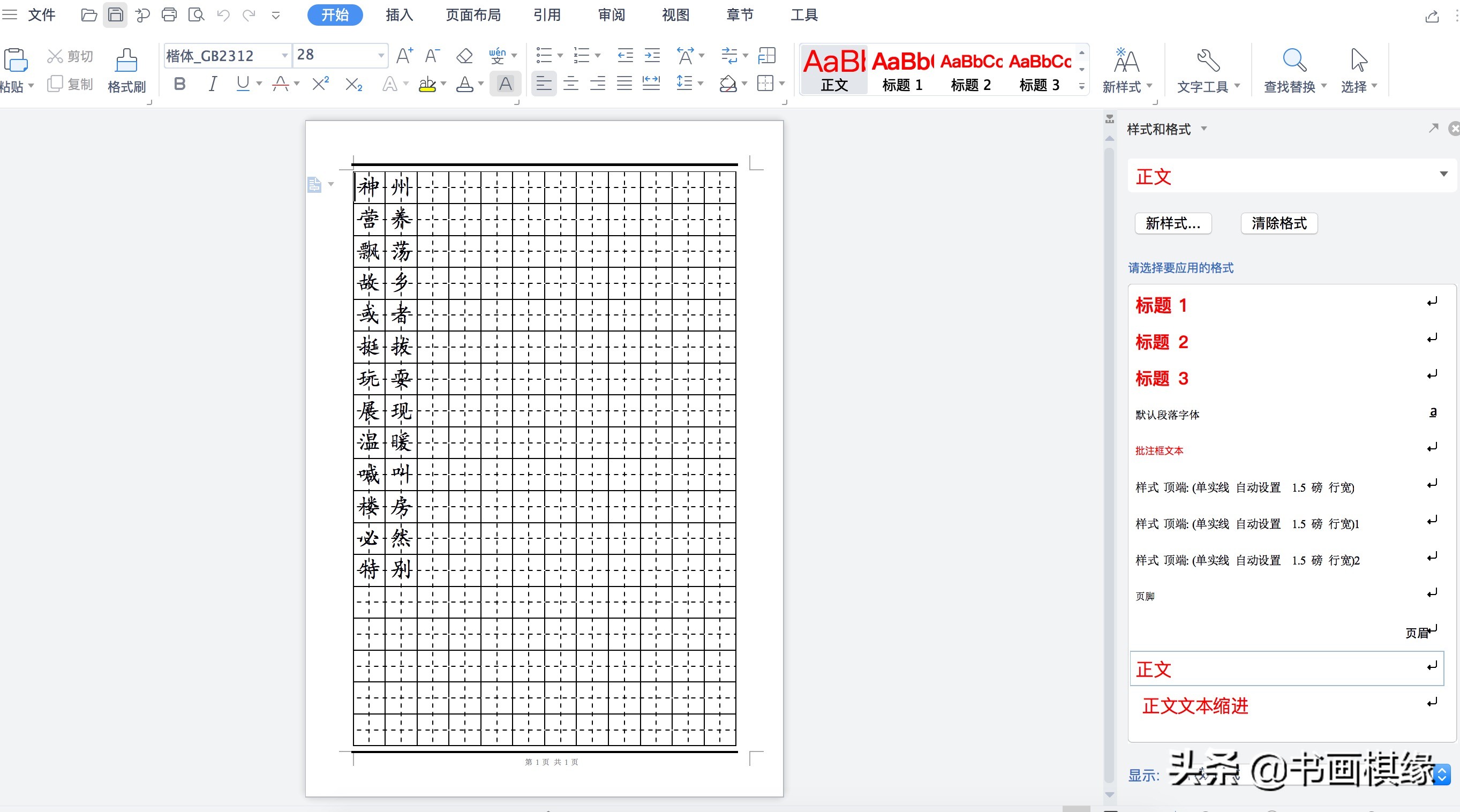Toggle character shading button
1460x812 pixels.
505,85
